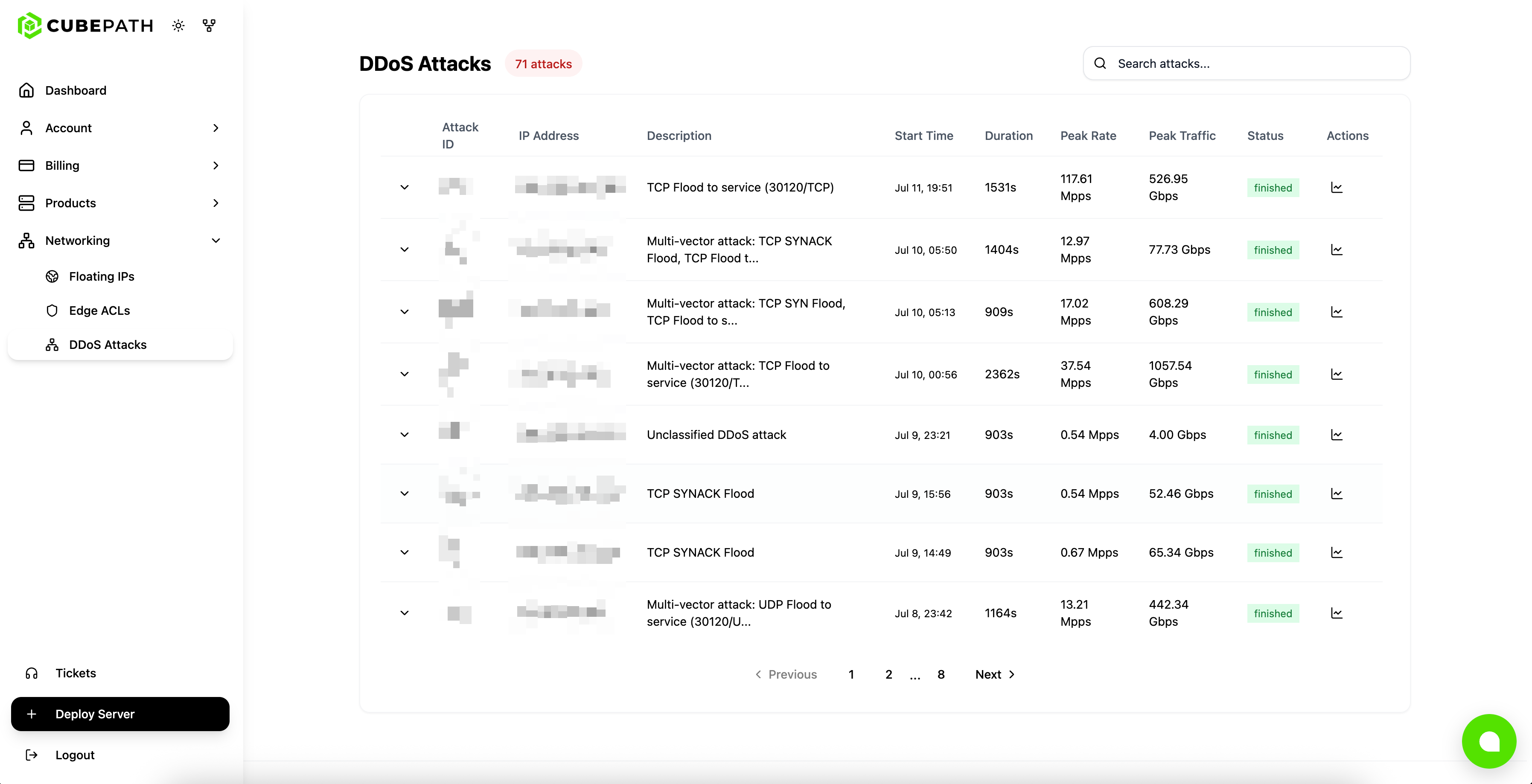Click the search magnifier in attacks search bar
Screen dimensions: 1532x784
(1101, 63)
